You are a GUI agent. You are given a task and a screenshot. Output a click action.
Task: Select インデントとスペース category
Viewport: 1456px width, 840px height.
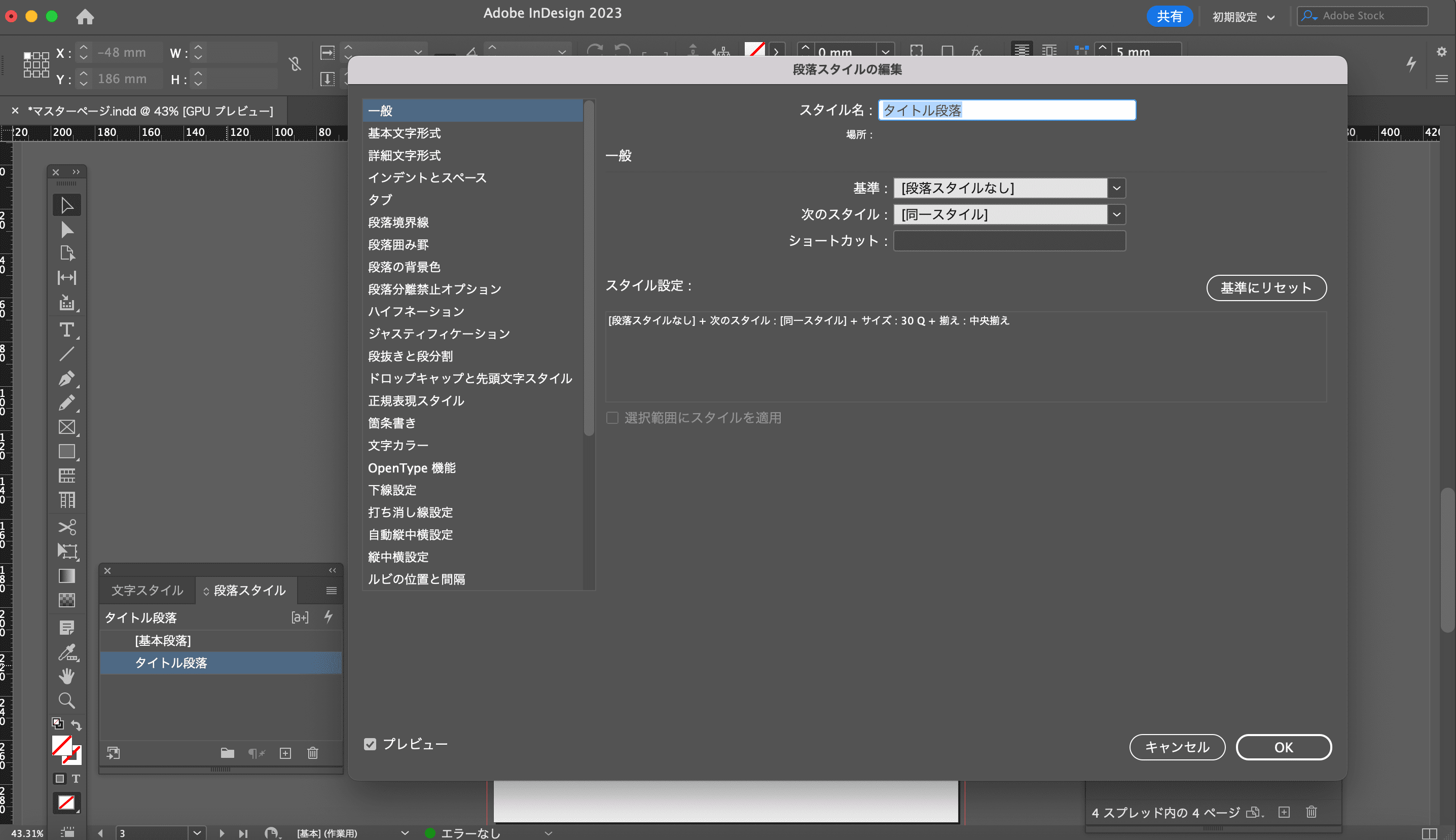[x=472, y=178]
